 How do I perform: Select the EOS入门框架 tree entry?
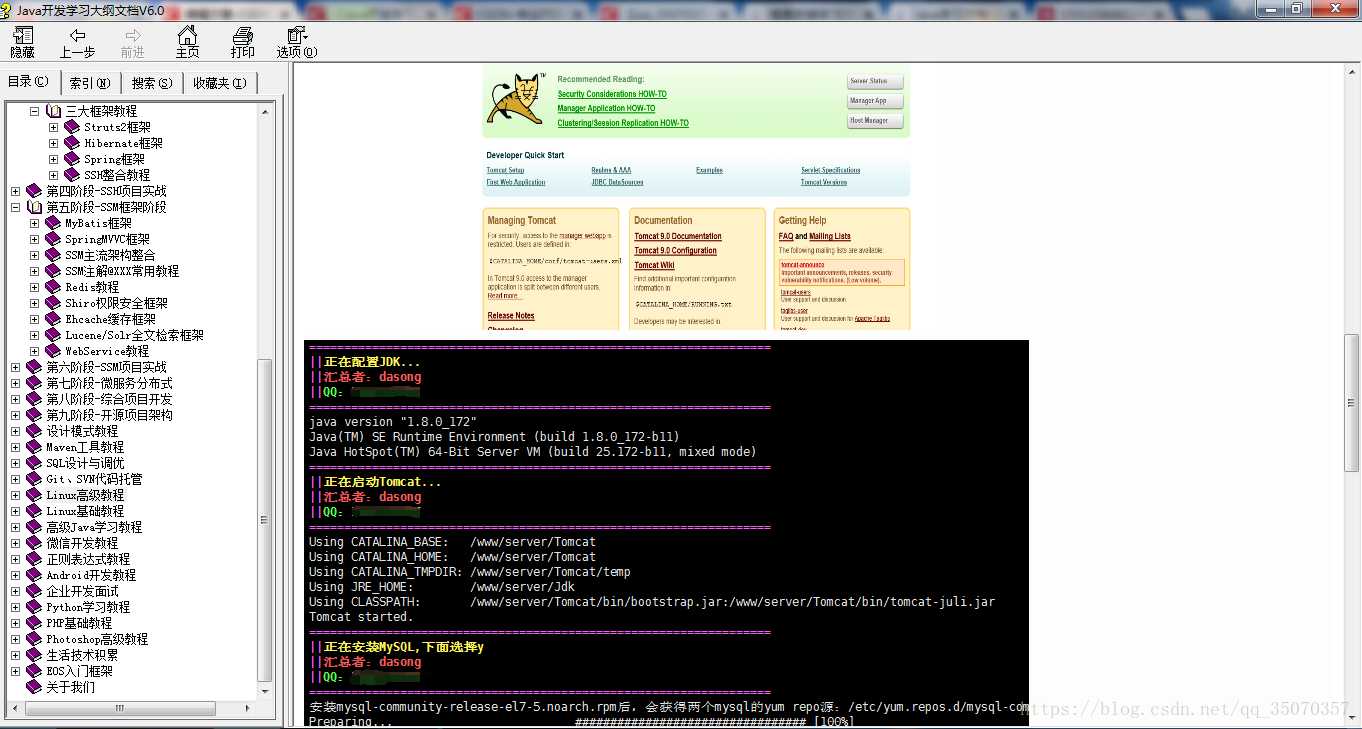tap(79, 671)
